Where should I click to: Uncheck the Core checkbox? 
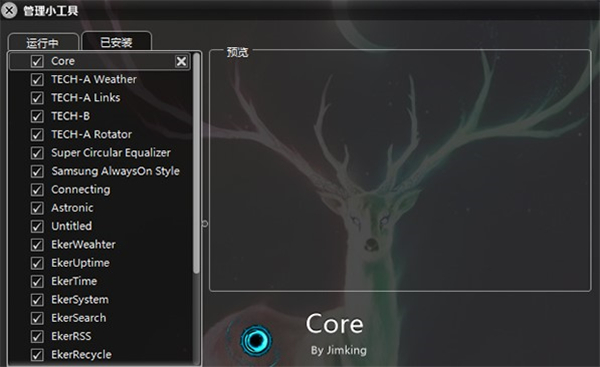(x=37, y=61)
